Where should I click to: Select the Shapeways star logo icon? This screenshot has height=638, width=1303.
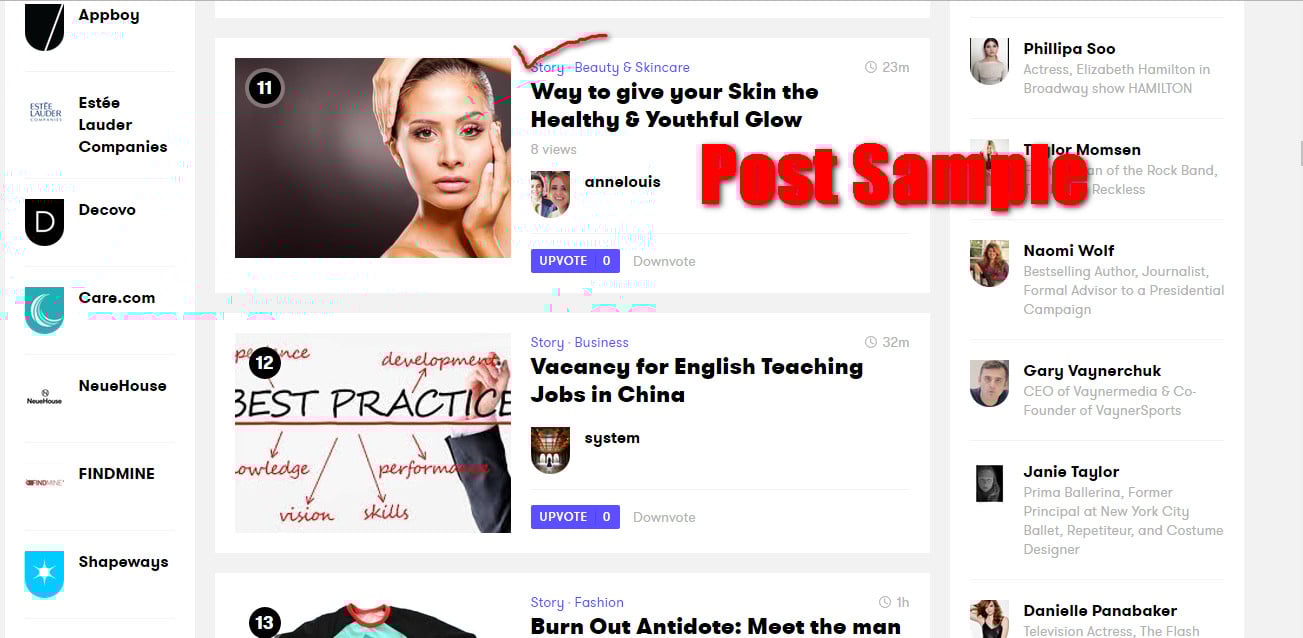point(44,574)
